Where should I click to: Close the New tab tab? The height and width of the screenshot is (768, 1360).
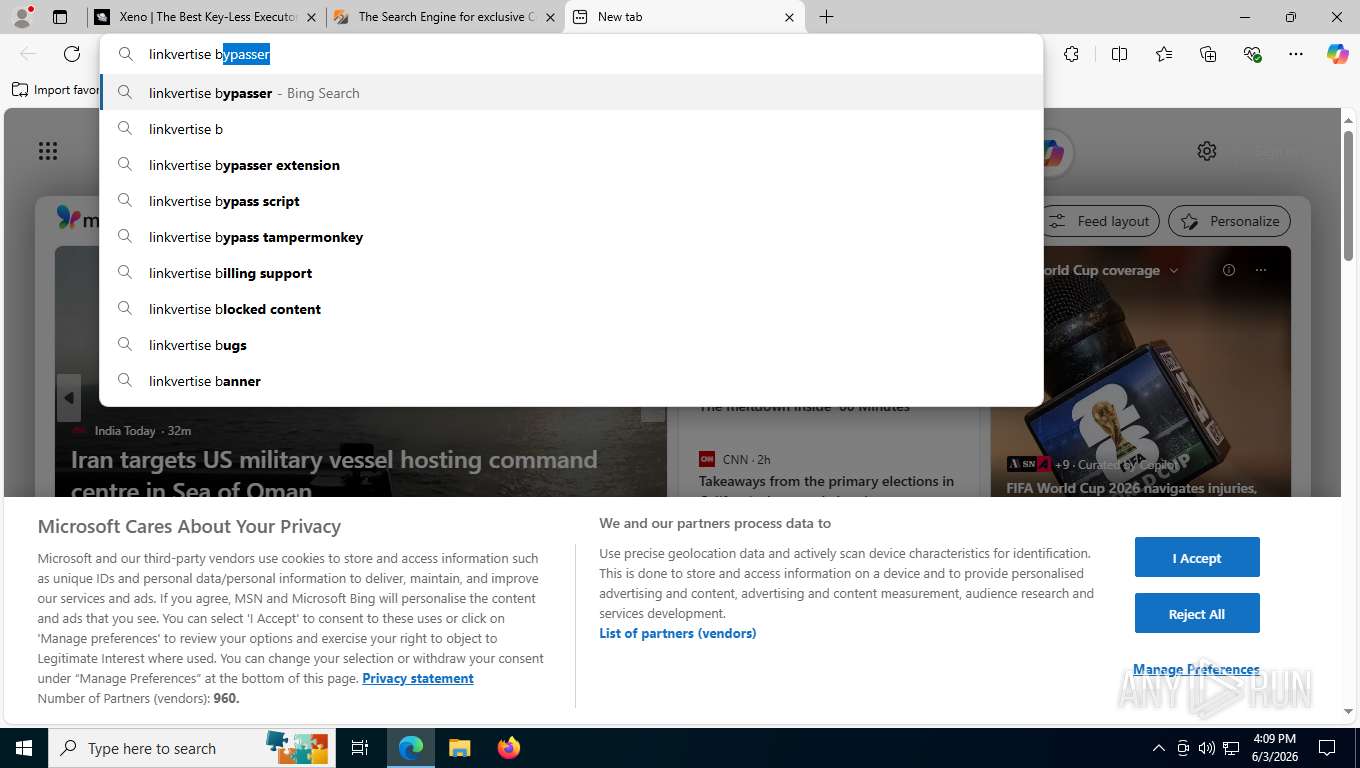coord(789,17)
